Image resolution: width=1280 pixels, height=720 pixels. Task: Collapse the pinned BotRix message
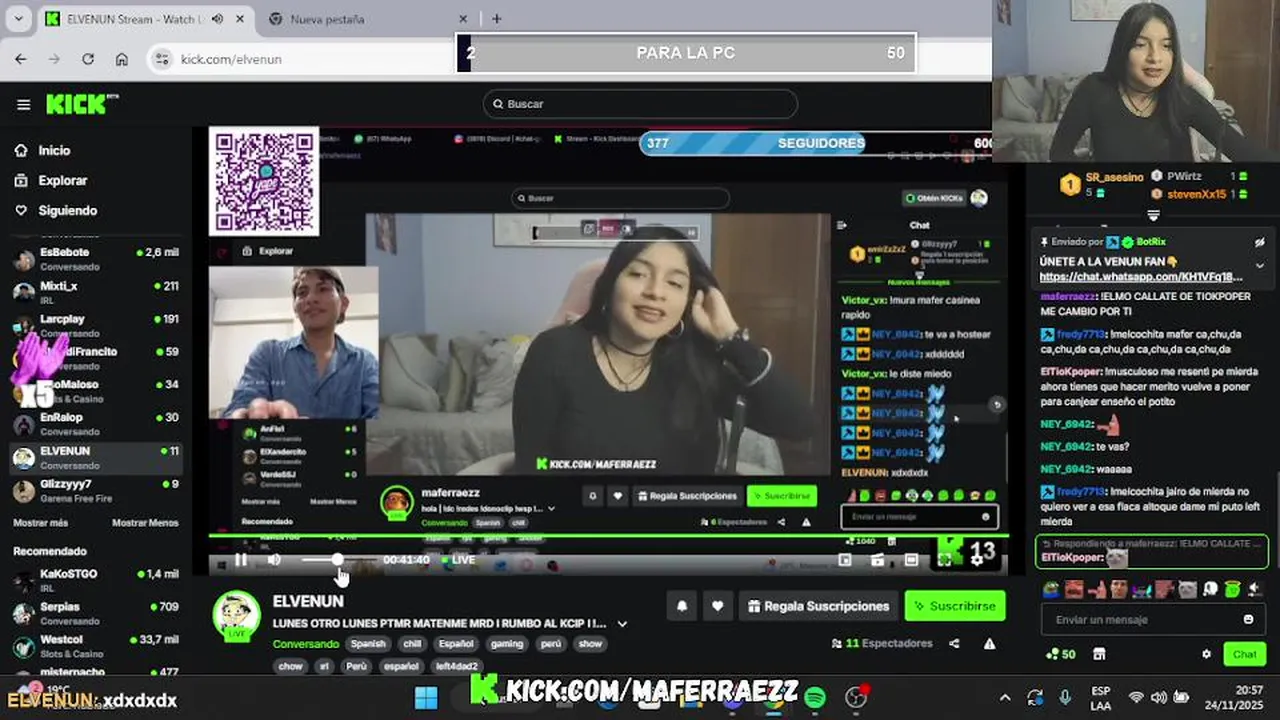pos(1259,265)
